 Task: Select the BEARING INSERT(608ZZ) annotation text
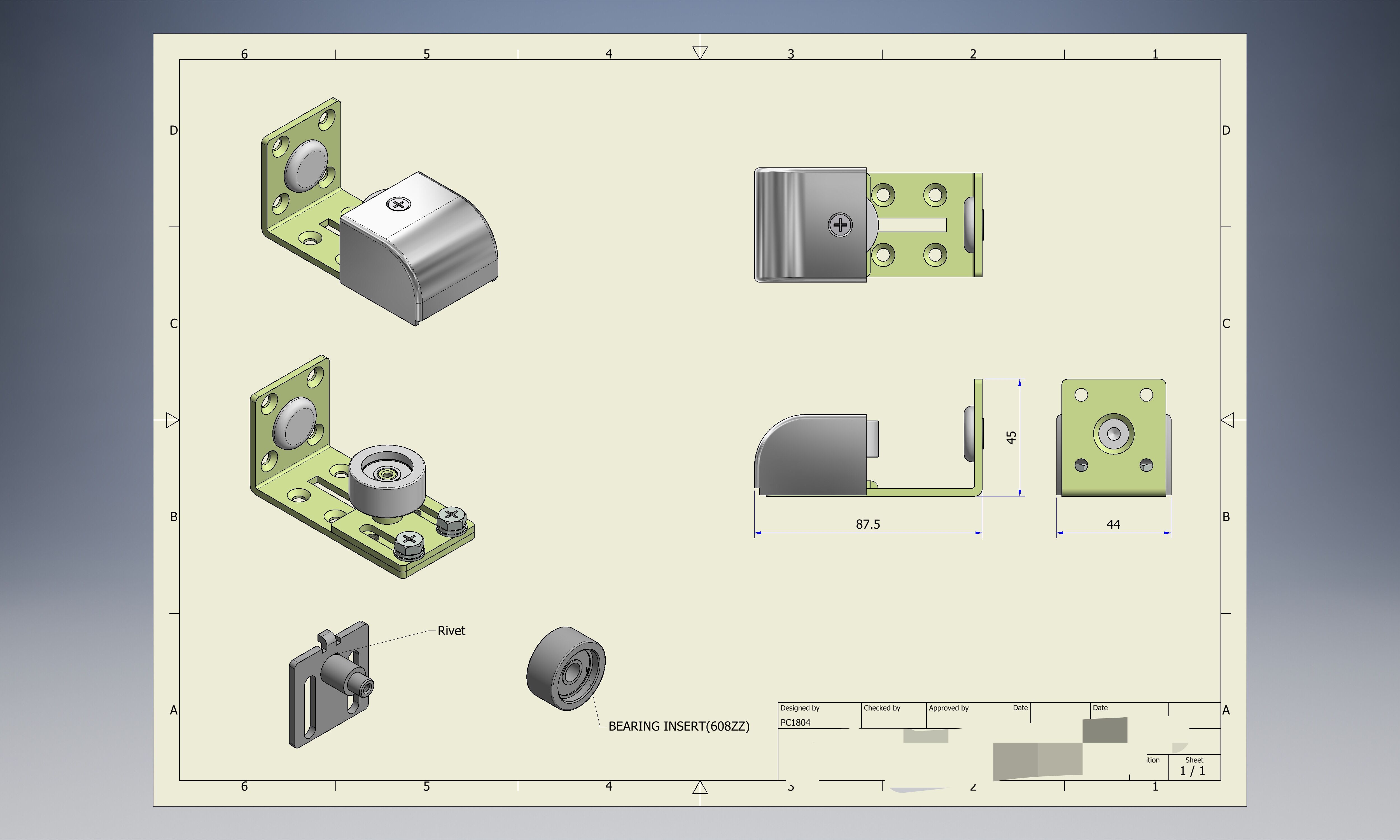[x=678, y=726]
